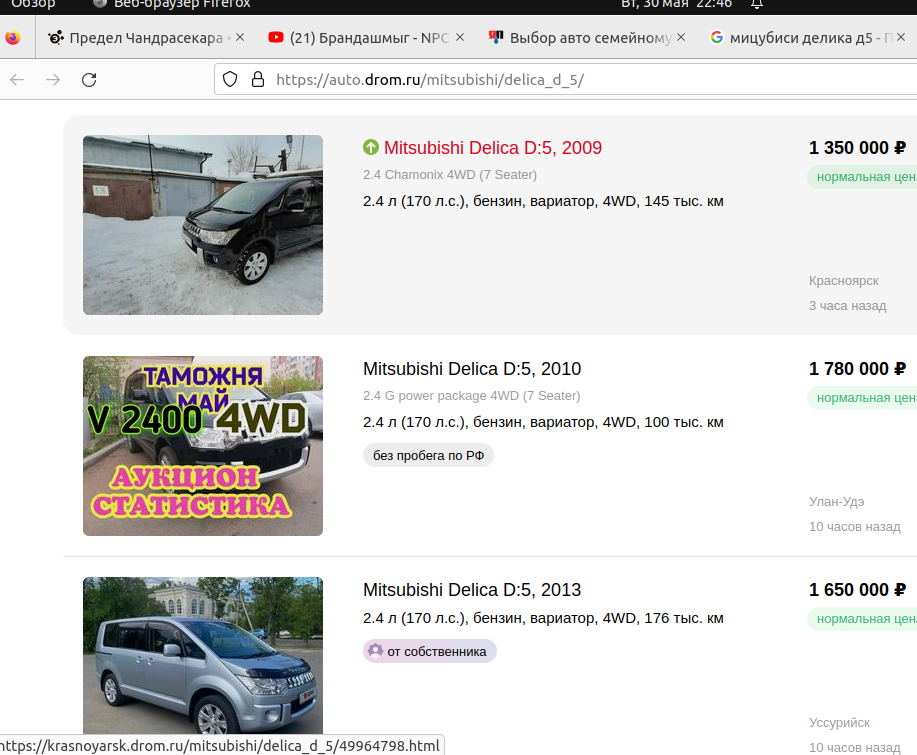Go back with the back arrow button
The image size is (917, 755).
click(17, 80)
